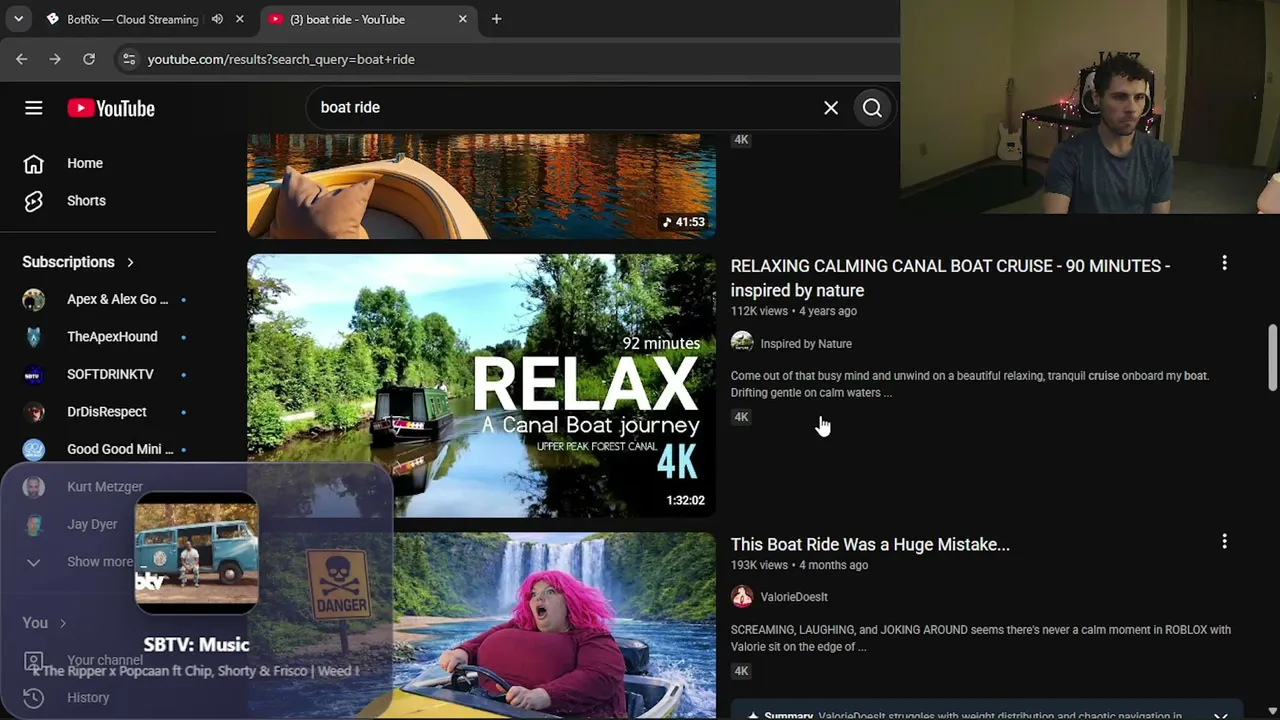Click the 'SCREAMING, LAUGHING' description snippet

click(x=981, y=638)
